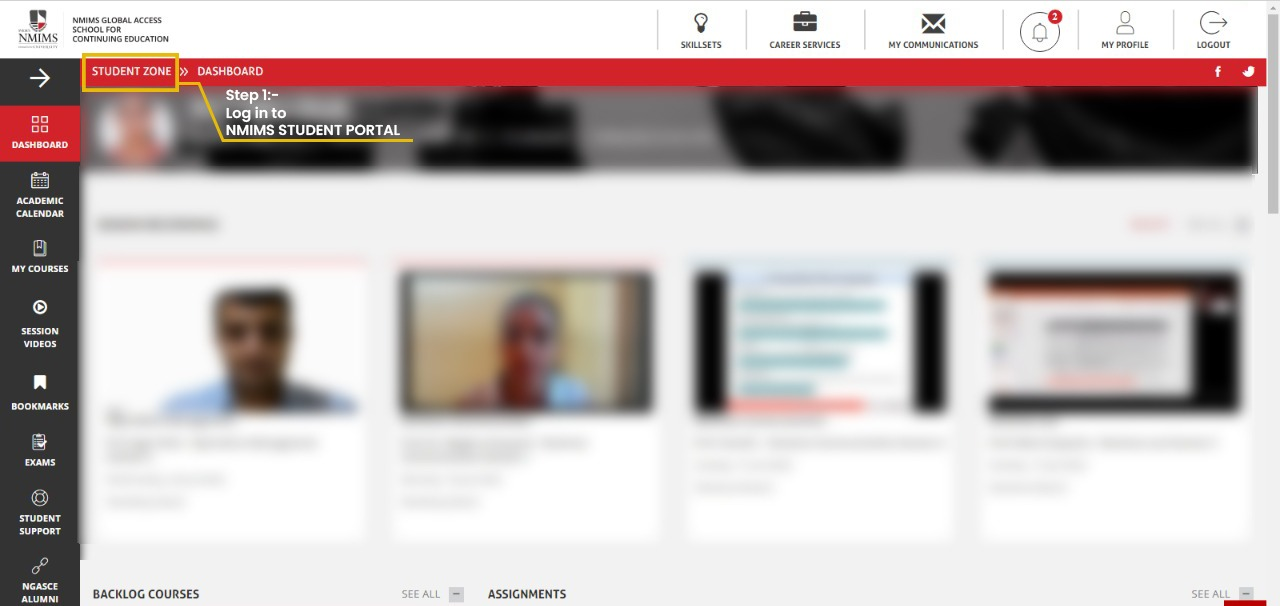This screenshot has height=606, width=1280.
Task: Open Career Services briefcase icon
Action: pos(804,22)
